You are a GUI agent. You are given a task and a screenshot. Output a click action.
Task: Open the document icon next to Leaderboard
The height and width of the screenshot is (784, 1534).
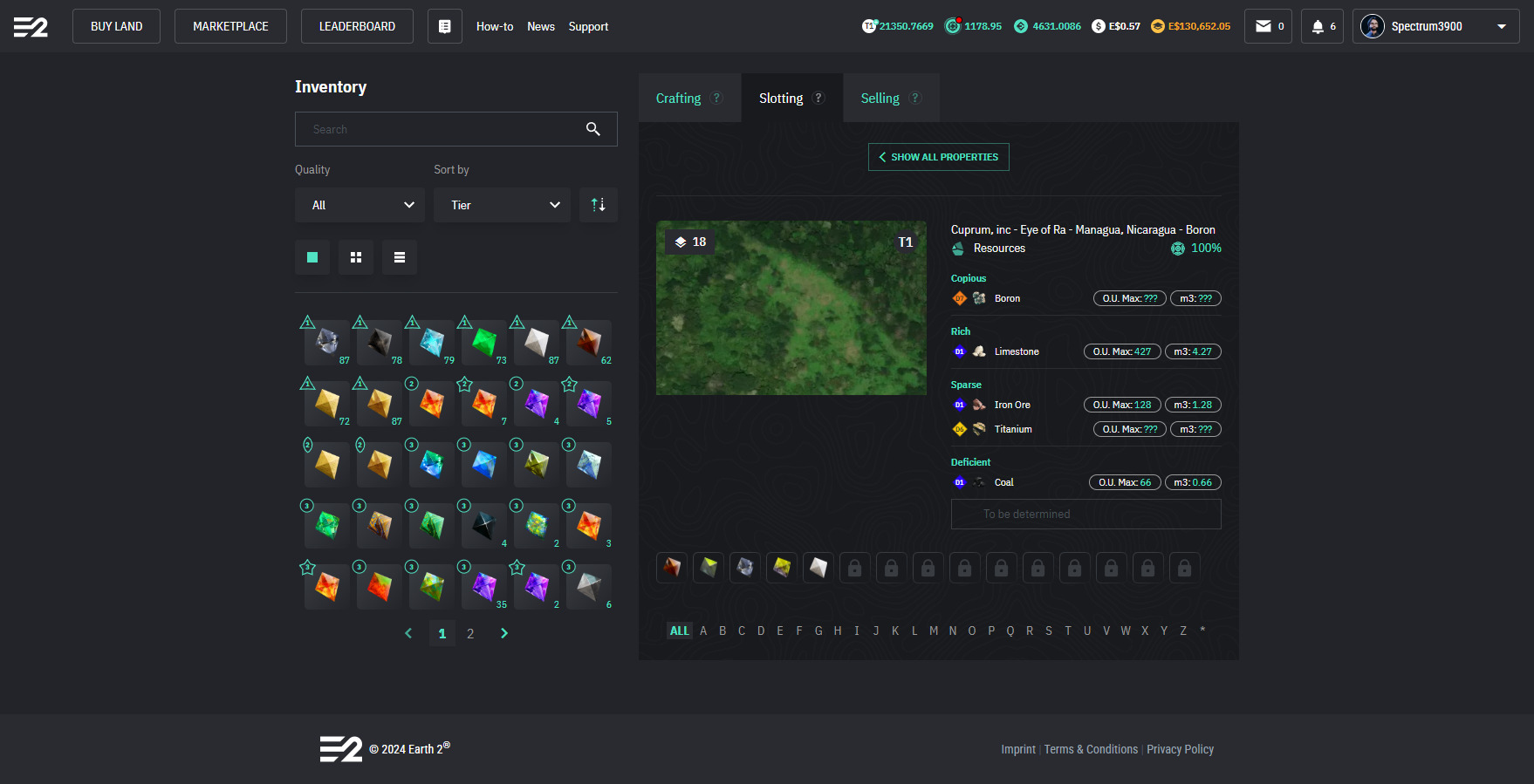(x=444, y=26)
